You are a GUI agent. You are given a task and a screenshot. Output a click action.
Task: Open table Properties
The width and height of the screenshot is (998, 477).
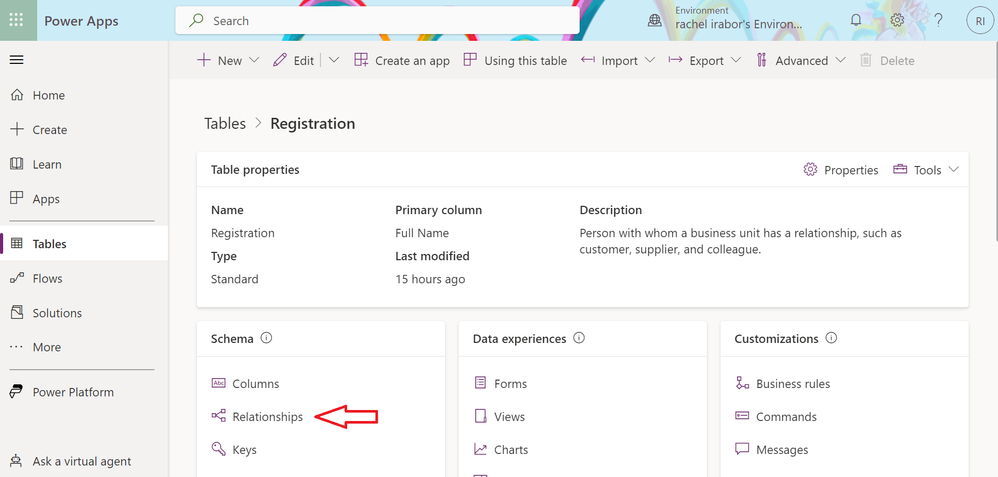click(841, 170)
